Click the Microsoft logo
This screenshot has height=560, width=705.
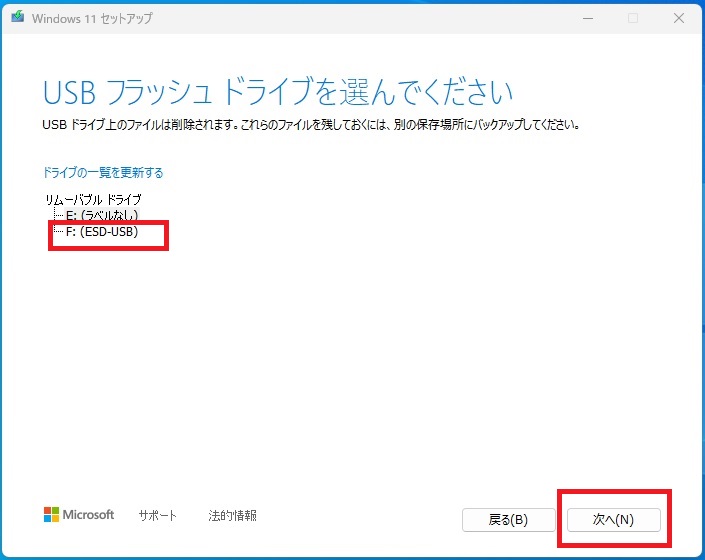click(x=79, y=515)
